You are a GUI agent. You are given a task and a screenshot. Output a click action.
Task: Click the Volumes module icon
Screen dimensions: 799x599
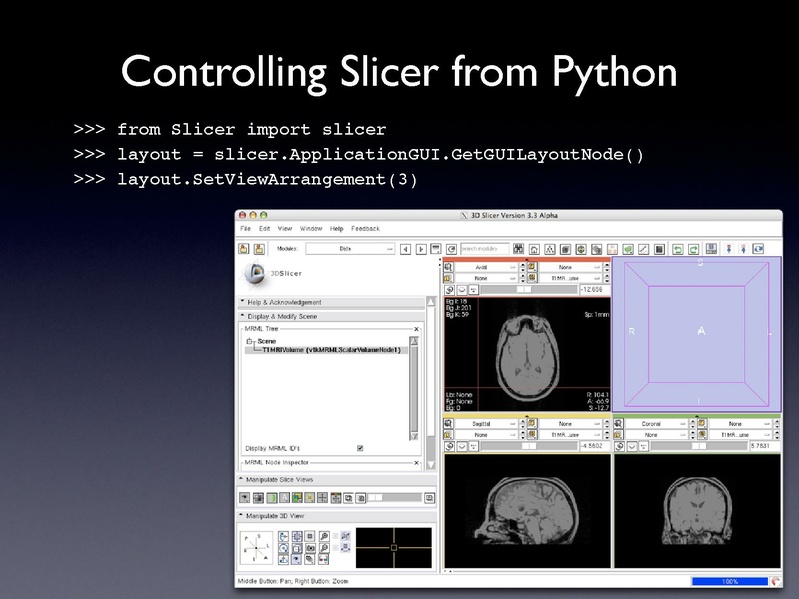[565, 249]
